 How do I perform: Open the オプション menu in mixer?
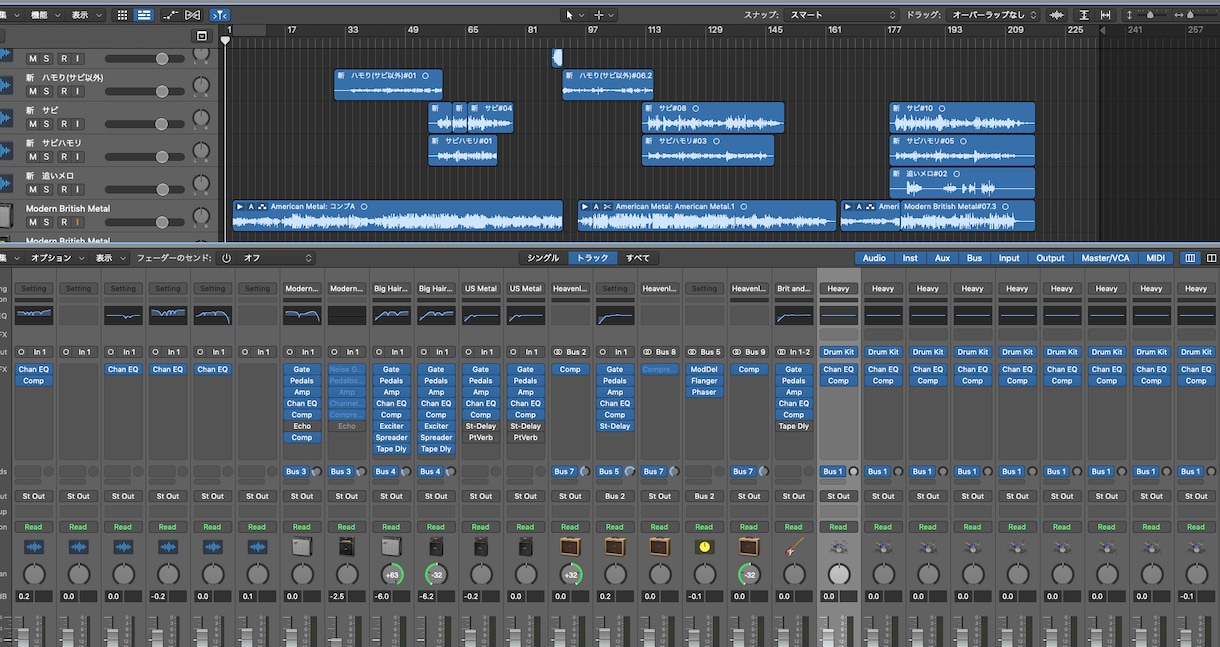[x=56, y=258]
